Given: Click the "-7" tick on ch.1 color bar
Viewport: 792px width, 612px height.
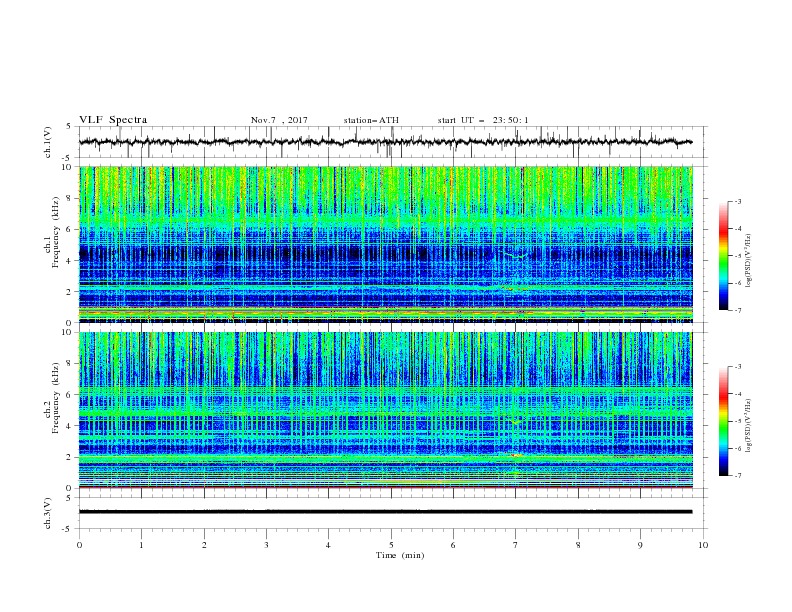Looking at the screenshot, I should (x=737, y=310).
